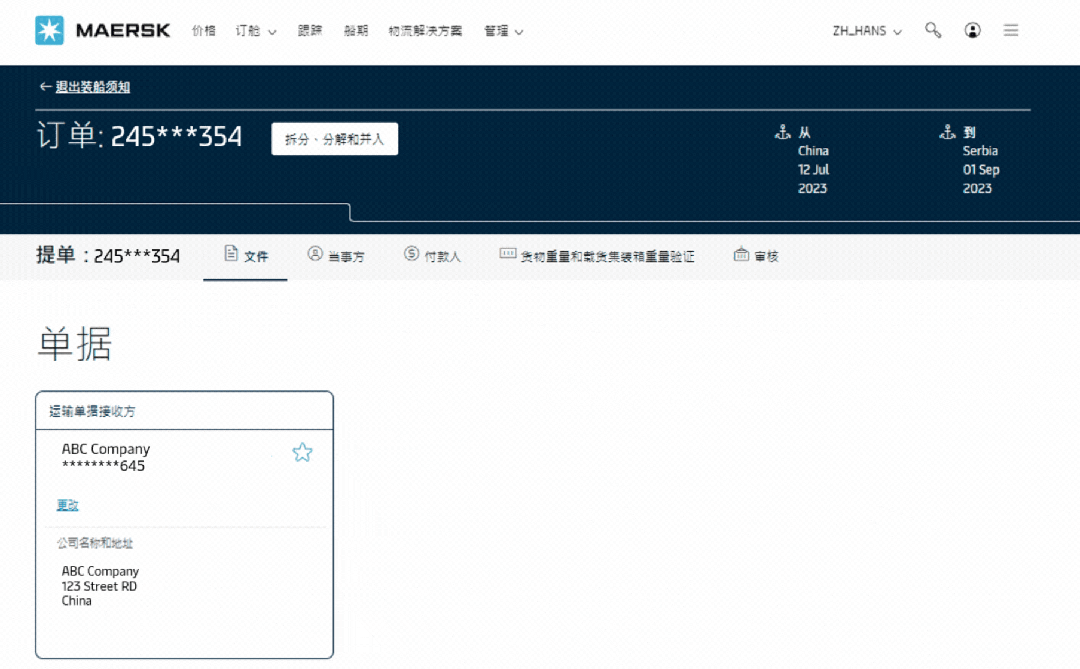This screenshot has width=1080, height=669.
Task: Open the user account icon
Action: 972,30
